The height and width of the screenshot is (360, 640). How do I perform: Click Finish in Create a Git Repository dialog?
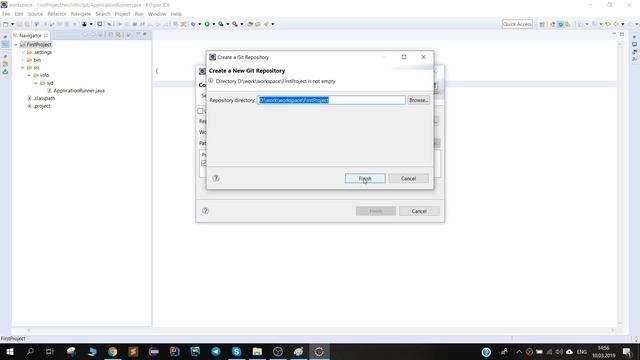[365, 178]
